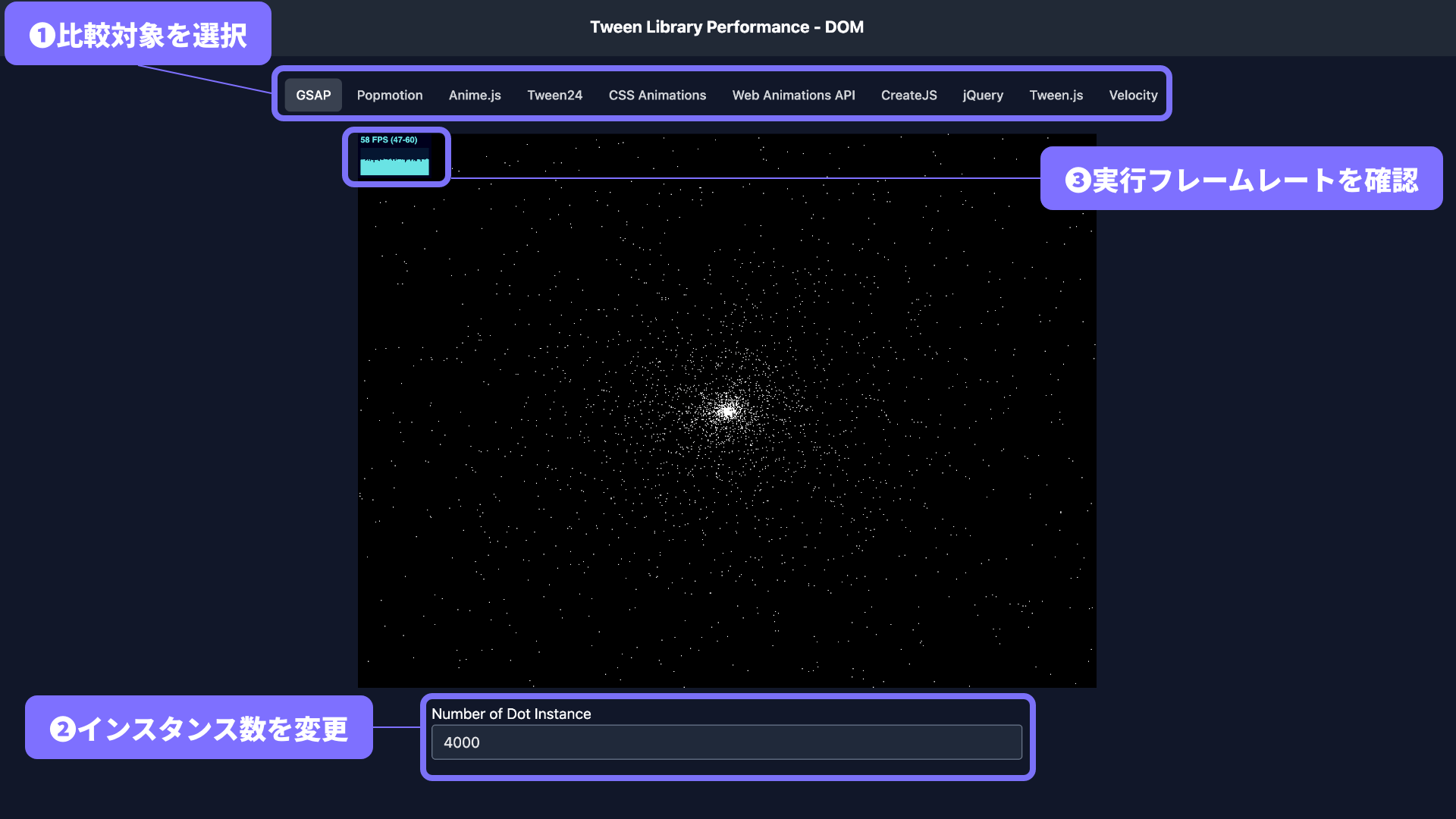Open the Anime.js tab
Viewport: 1456px width, 819px height.
[475, 96]
